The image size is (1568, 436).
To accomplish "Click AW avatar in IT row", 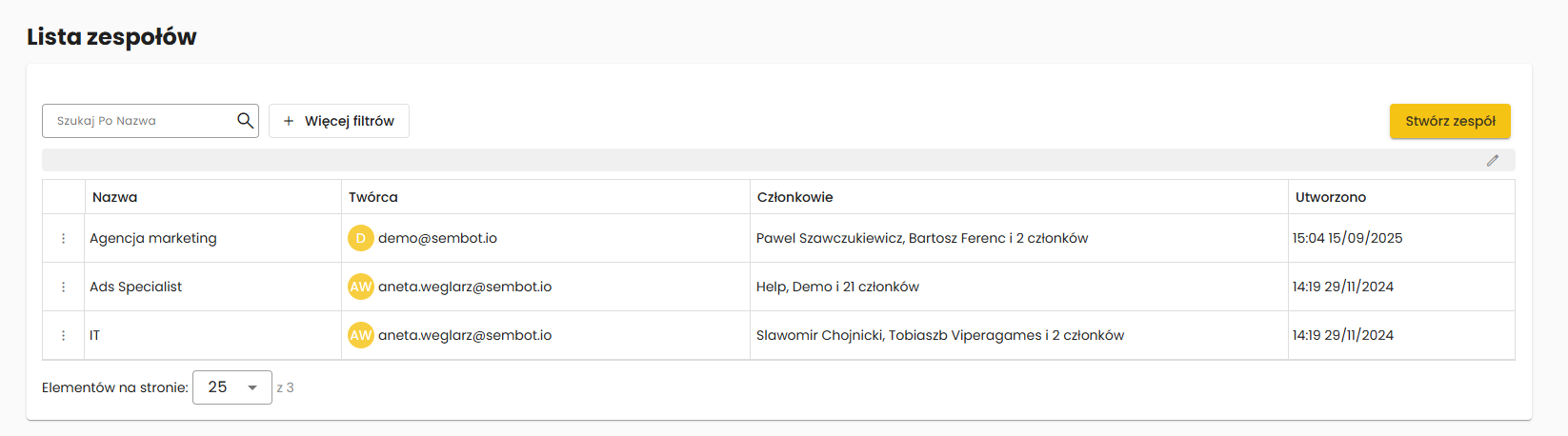I will (x=360, y=336).
